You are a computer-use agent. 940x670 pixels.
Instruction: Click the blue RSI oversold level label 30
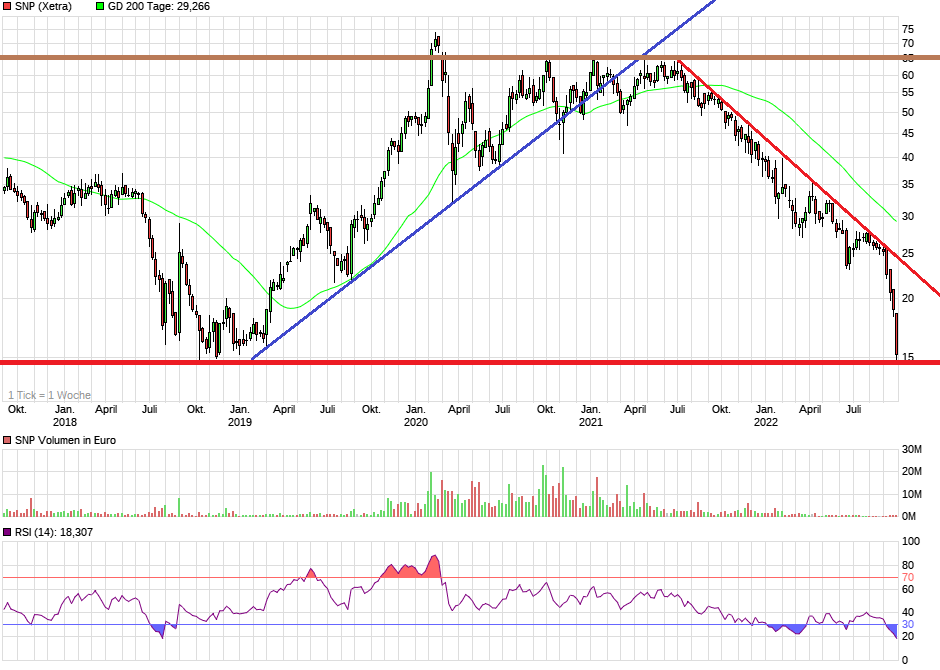[908, 624]
